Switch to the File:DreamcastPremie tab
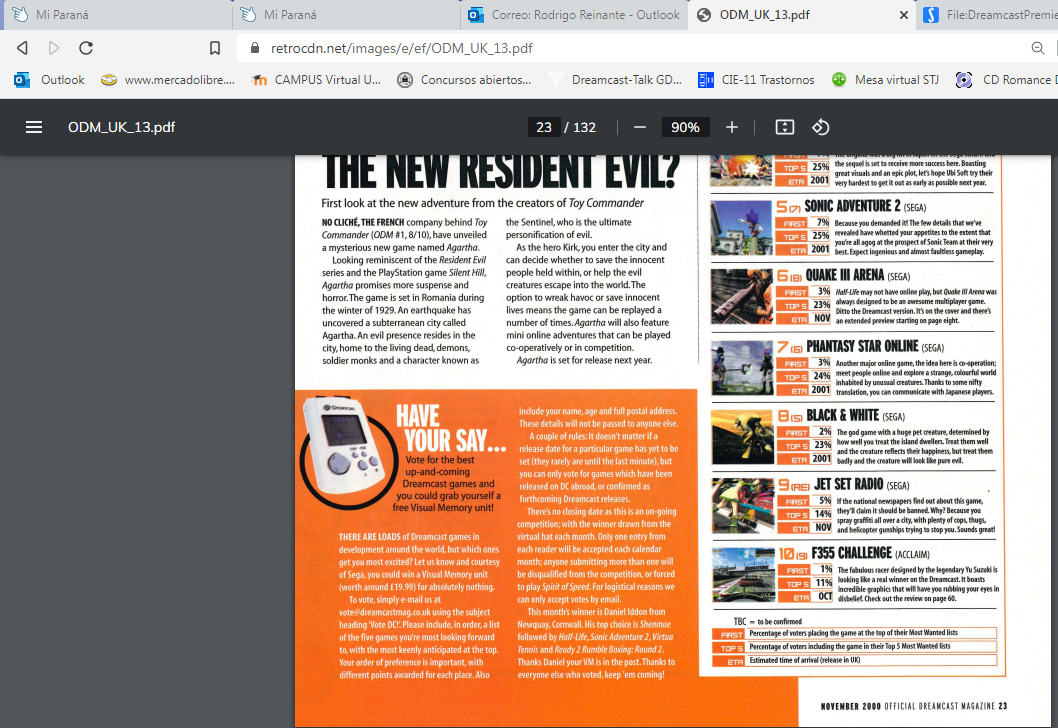The height and width of the screenshot is (728, 1058). (x=988, y=15)
